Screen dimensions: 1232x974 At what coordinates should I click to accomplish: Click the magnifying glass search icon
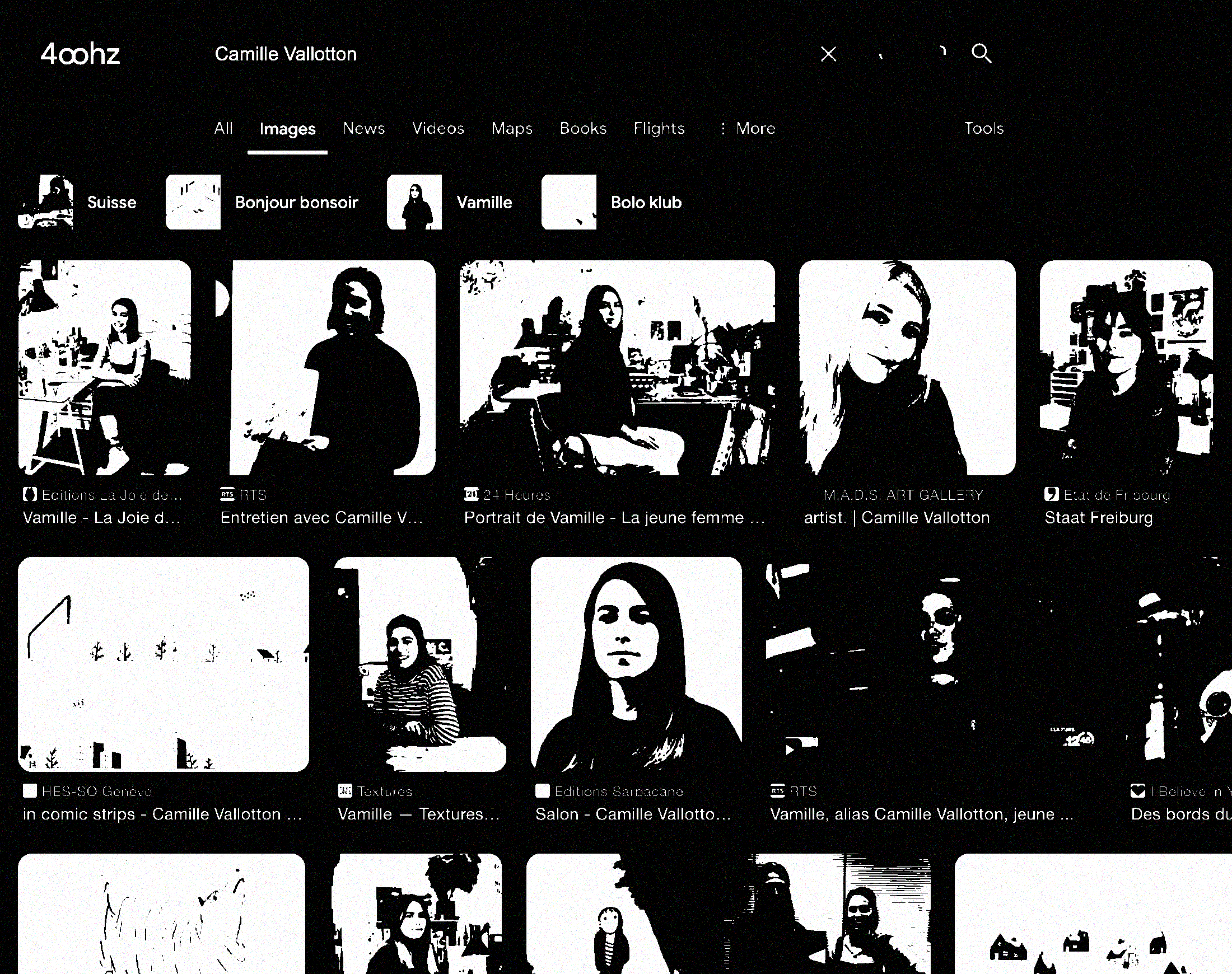[981, 54]
